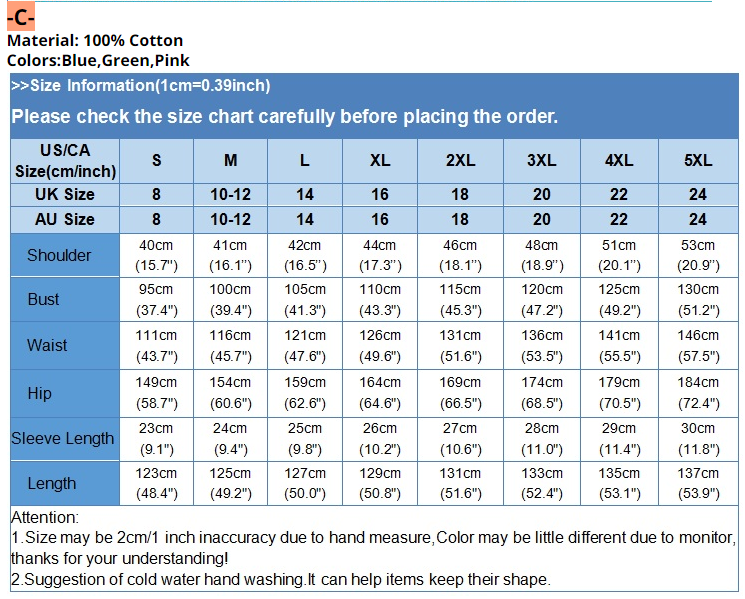Click the Bust row label

pos(43,299)
